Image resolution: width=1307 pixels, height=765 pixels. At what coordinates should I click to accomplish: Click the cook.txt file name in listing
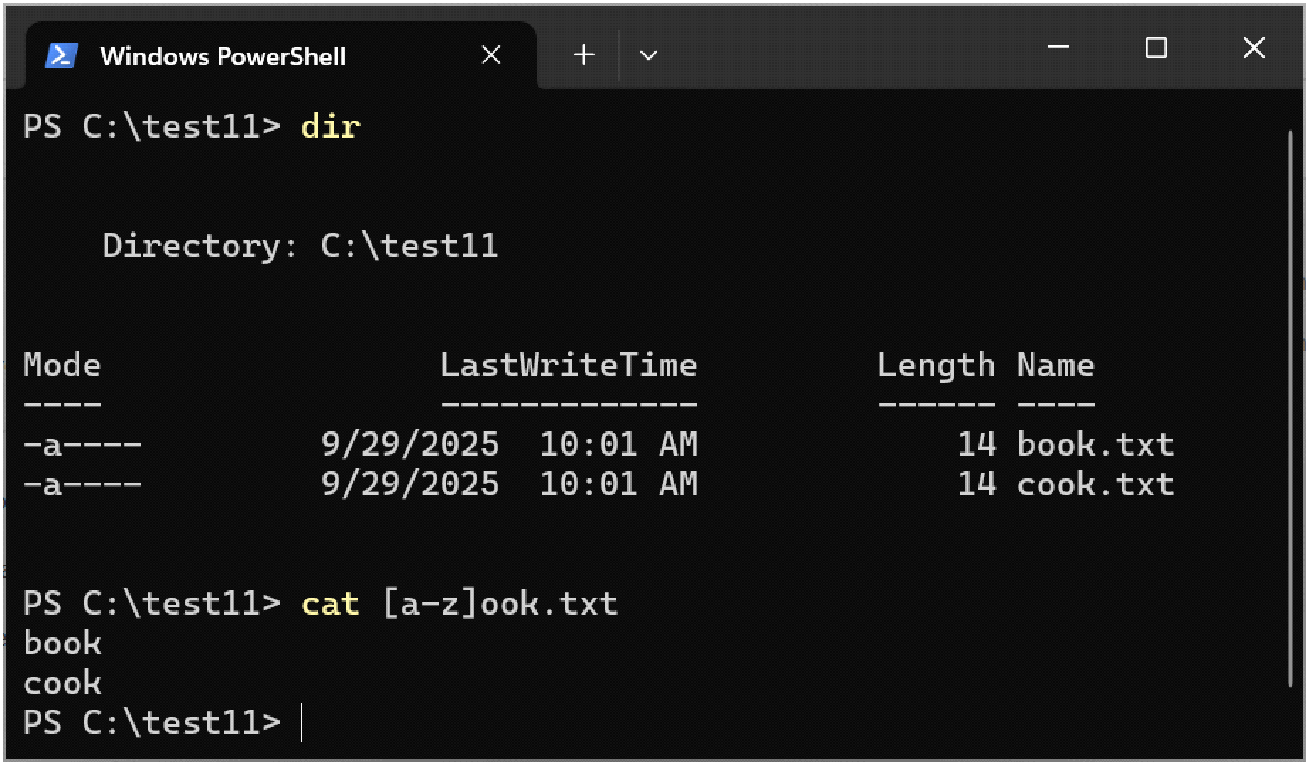[x=1095, y=484]
